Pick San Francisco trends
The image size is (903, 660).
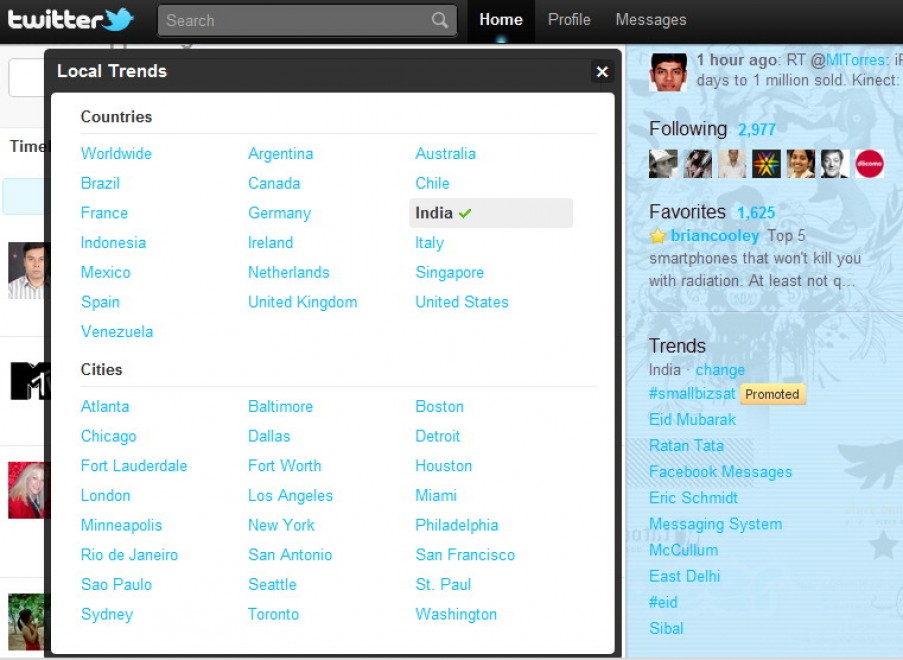(x=465, y=555)
